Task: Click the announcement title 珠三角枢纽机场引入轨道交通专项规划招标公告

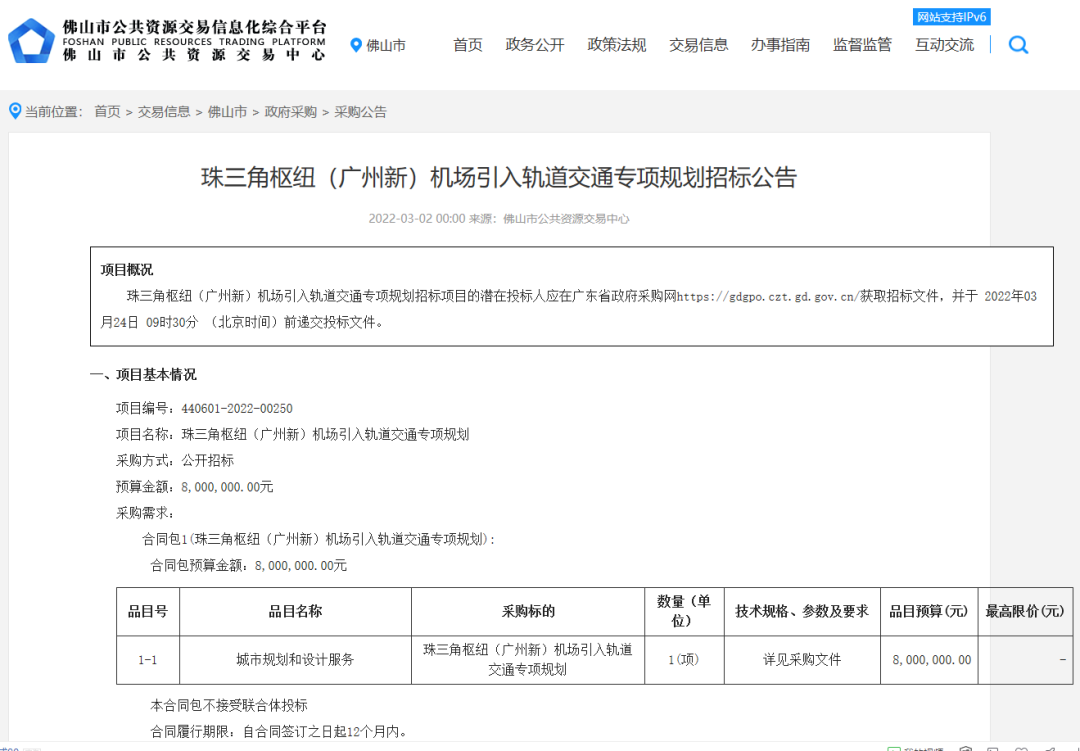Action: [x=499, y=178]
